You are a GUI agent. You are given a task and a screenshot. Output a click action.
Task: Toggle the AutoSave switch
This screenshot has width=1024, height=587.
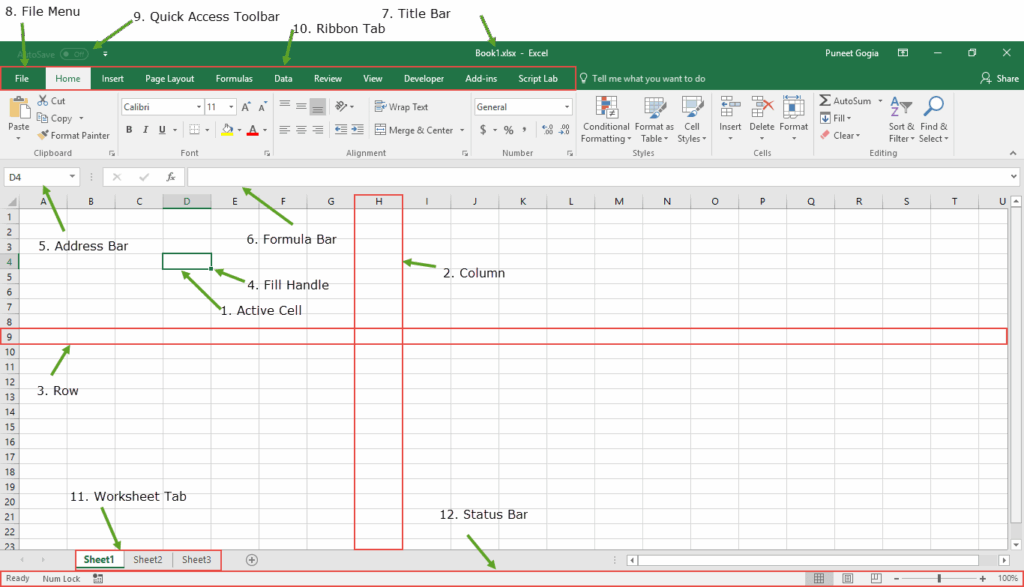(x=74, y=54)
